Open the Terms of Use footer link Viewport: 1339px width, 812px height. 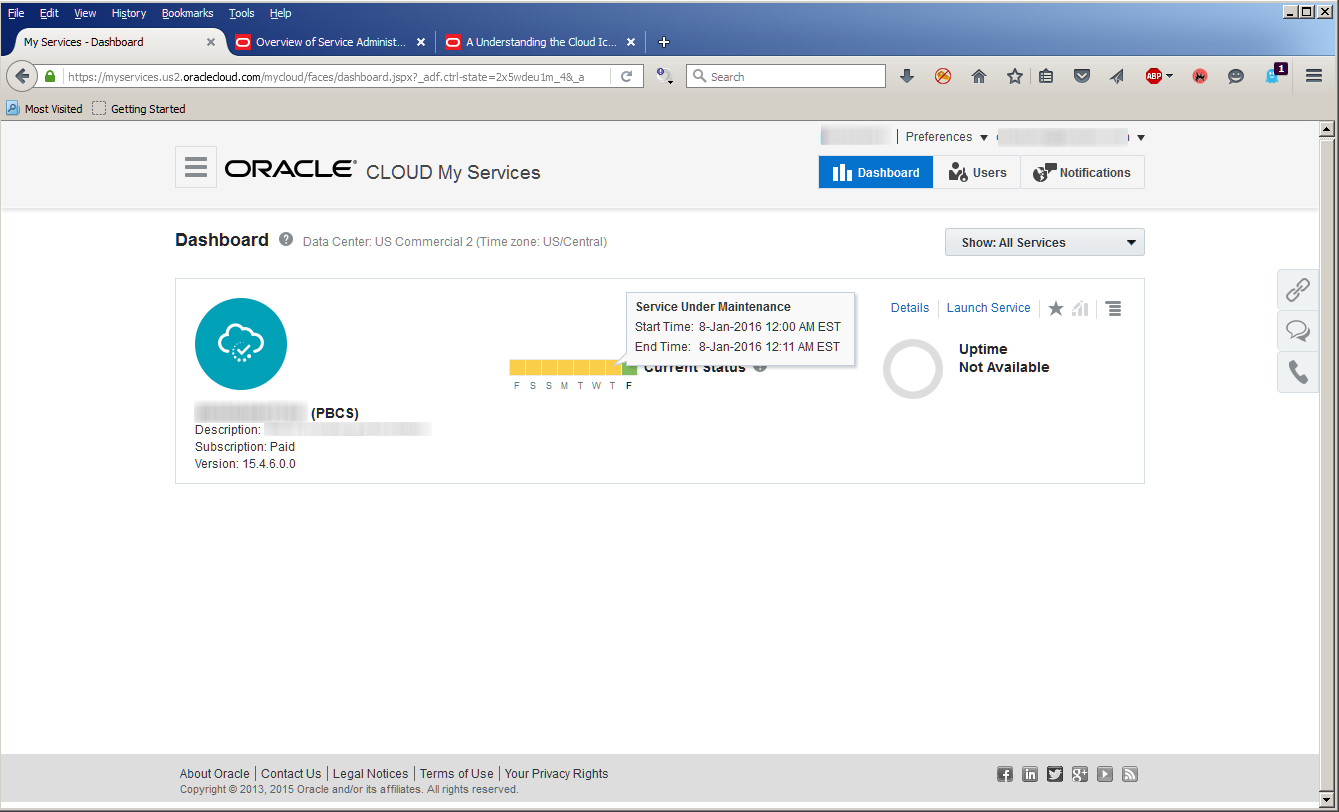coord(456,774)
